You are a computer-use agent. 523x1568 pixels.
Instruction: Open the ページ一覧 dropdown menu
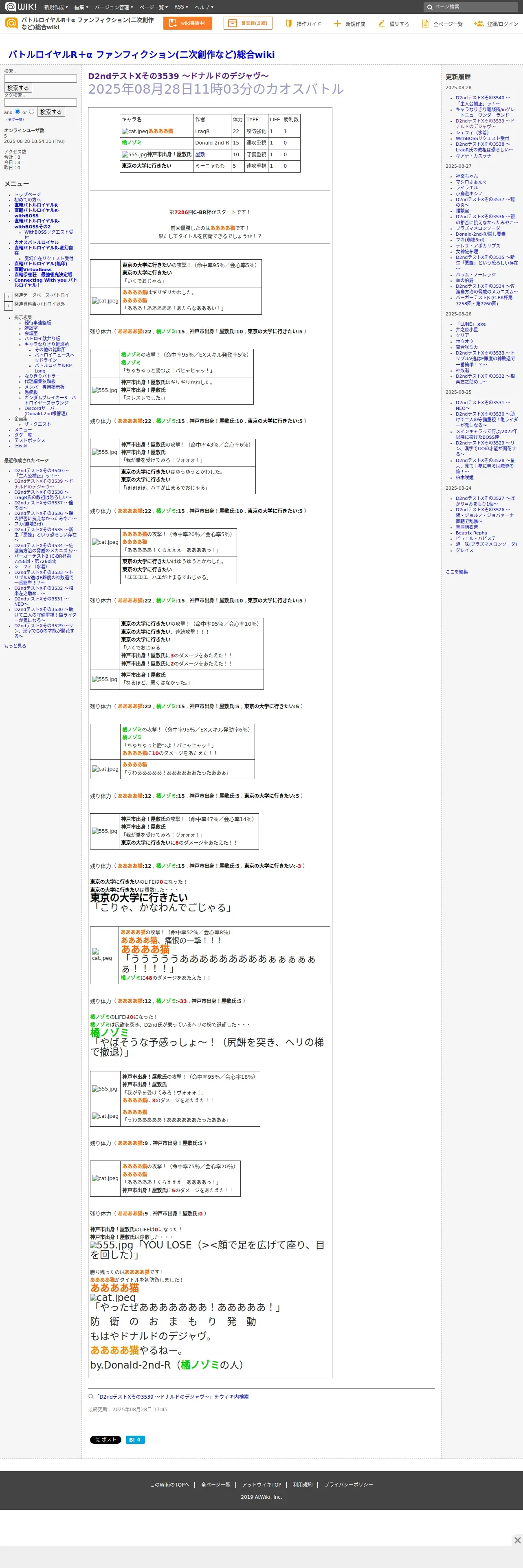pos(154,7)
